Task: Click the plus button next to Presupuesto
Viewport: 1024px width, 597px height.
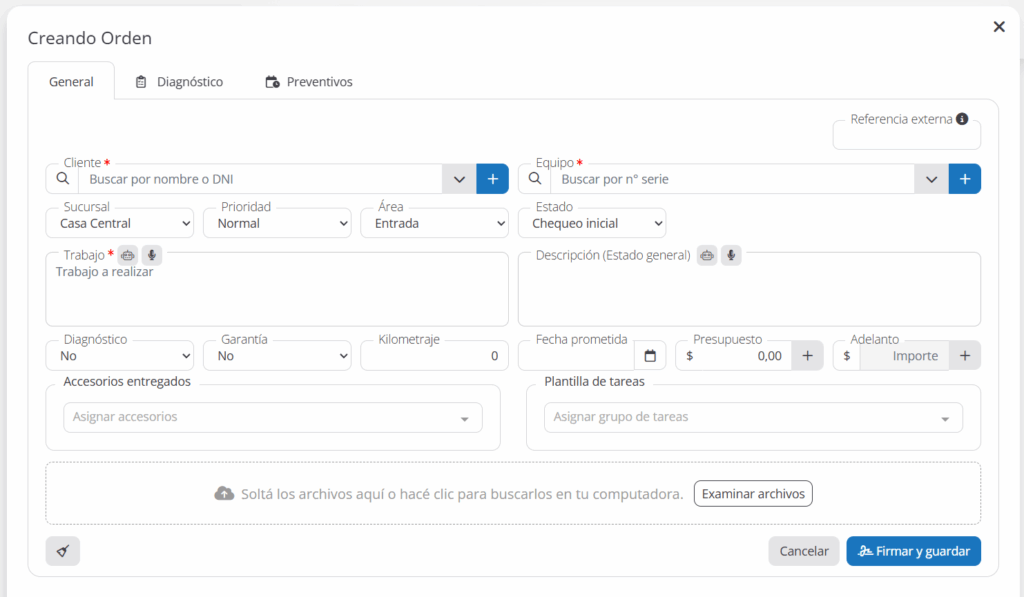Action: 807,356
